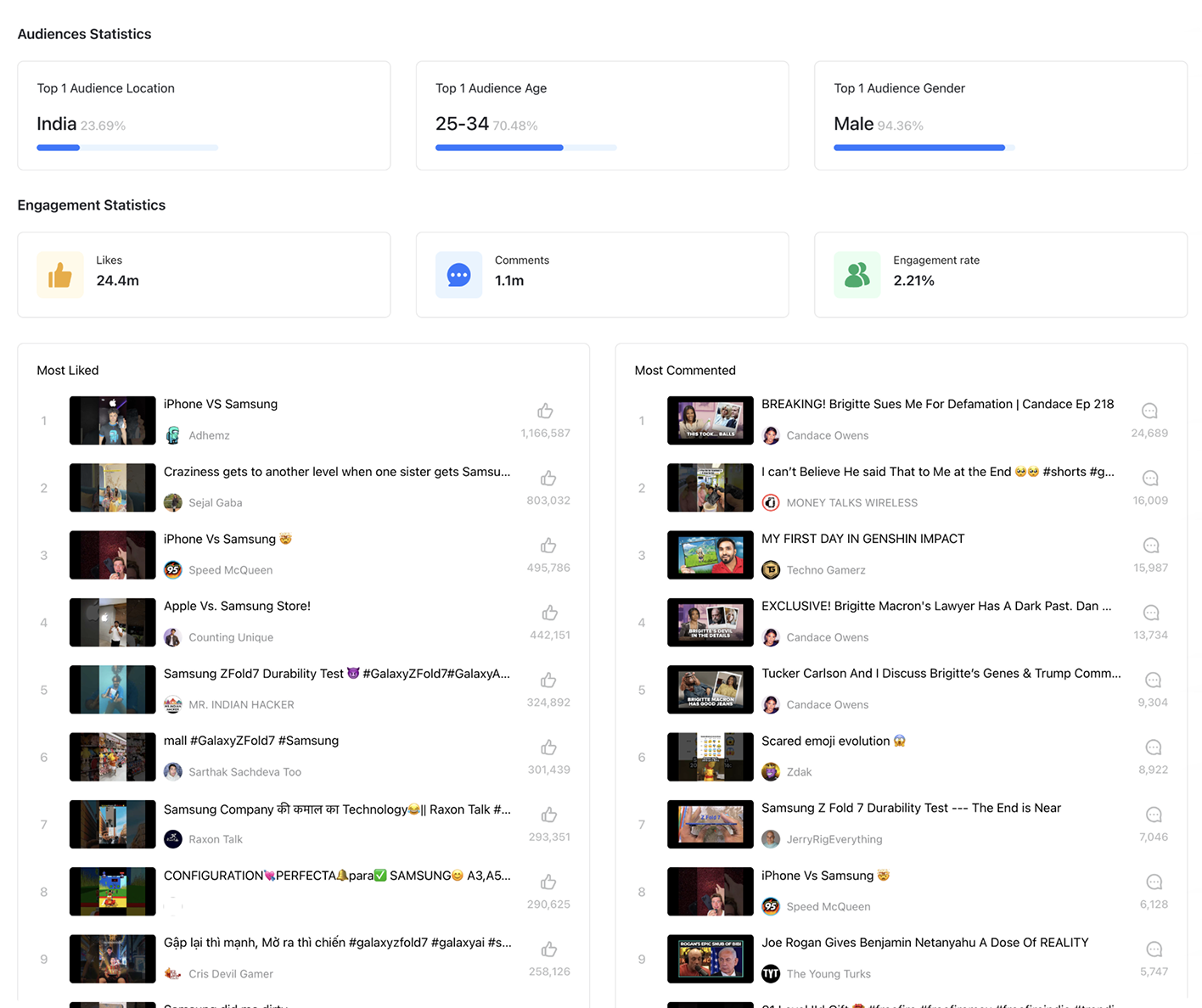Click channel name 'Speed McQueen' in Most Commented

coord(828,906)
